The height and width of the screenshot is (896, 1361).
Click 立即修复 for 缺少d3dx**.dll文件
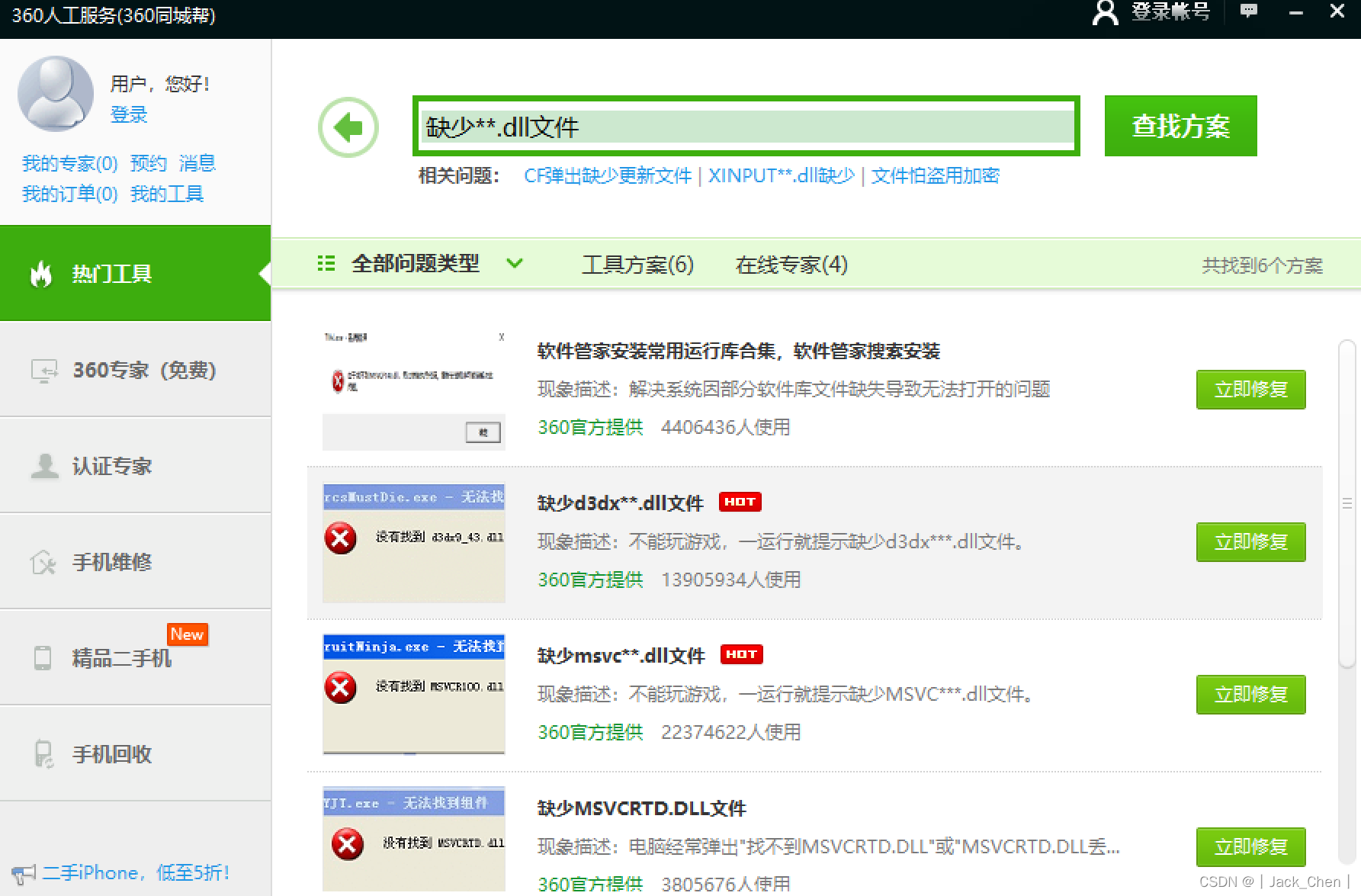click(1250, 542)
